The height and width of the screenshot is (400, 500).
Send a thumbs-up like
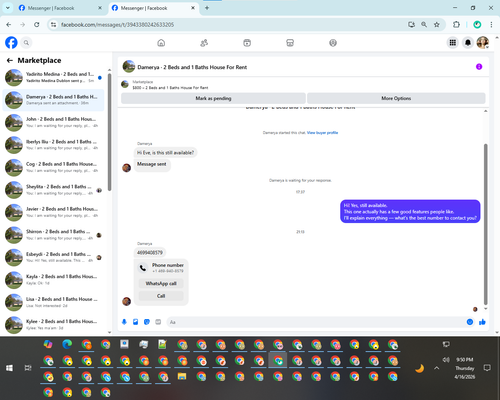click(482, 322)
